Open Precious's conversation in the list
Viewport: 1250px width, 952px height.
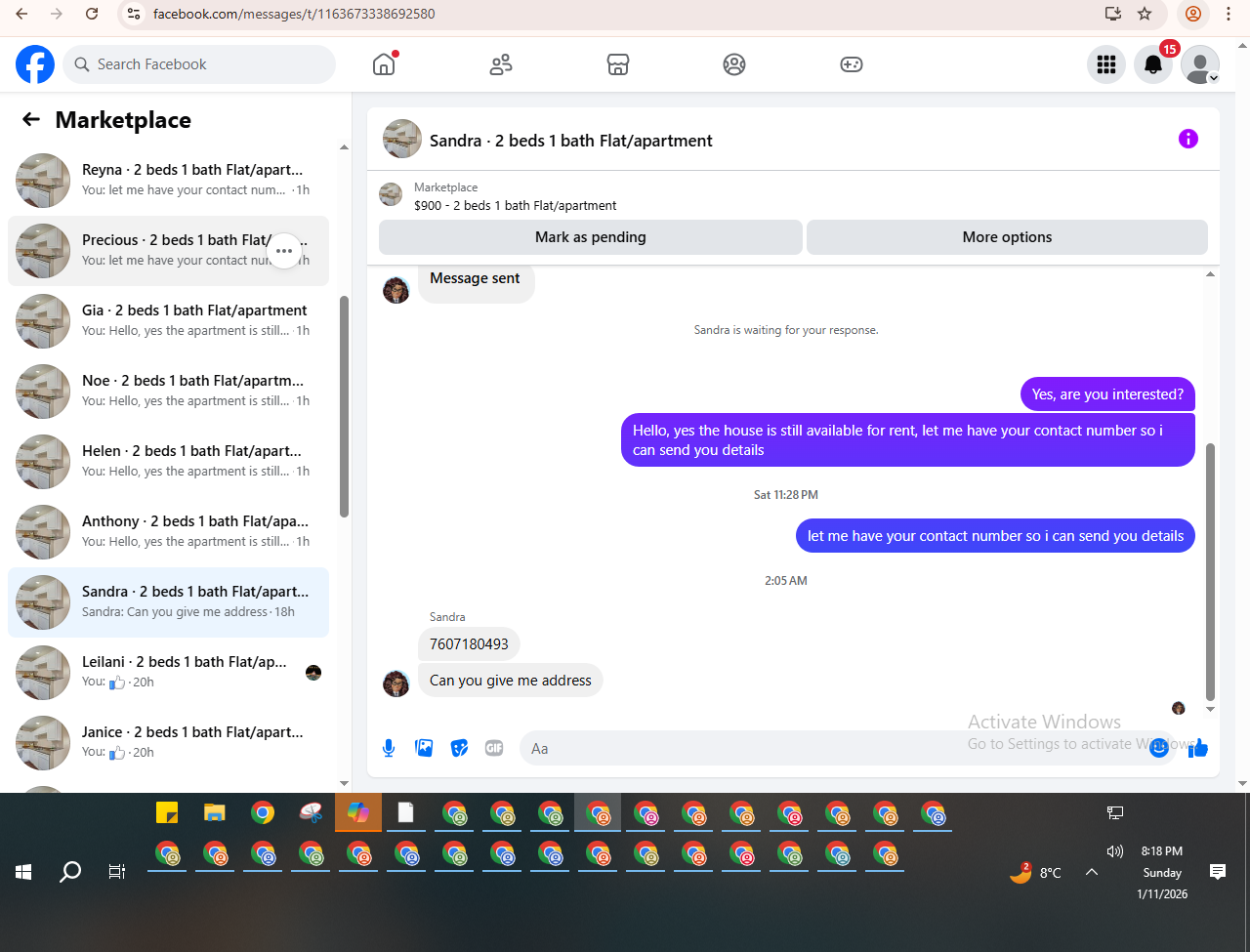(x=168, y=251)
